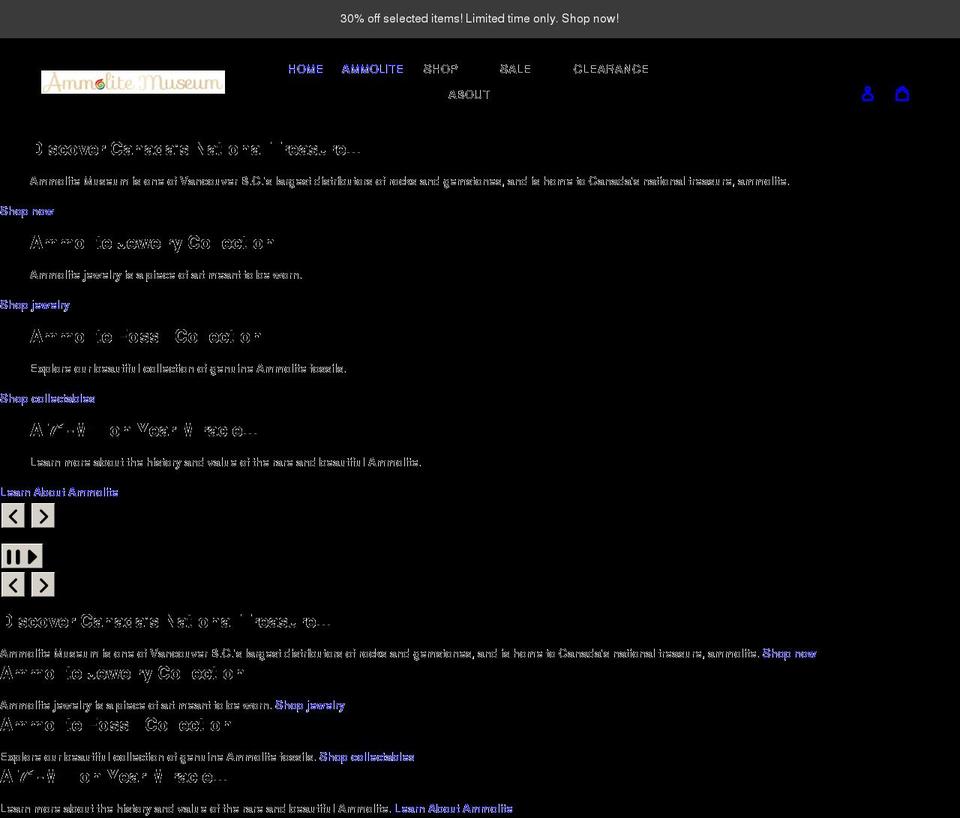The image size is (960, 818).
Task: Show previous slide using arrow above pause button
Action: (x=13, y=516)
